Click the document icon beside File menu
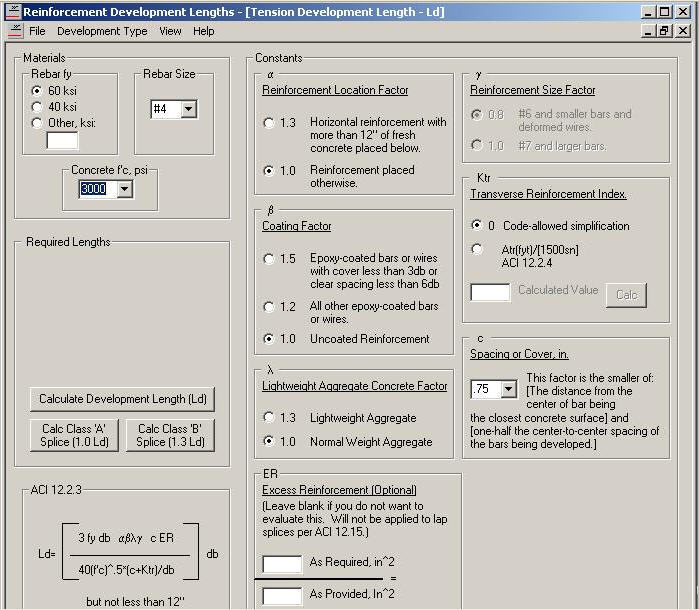 [16, 31]
